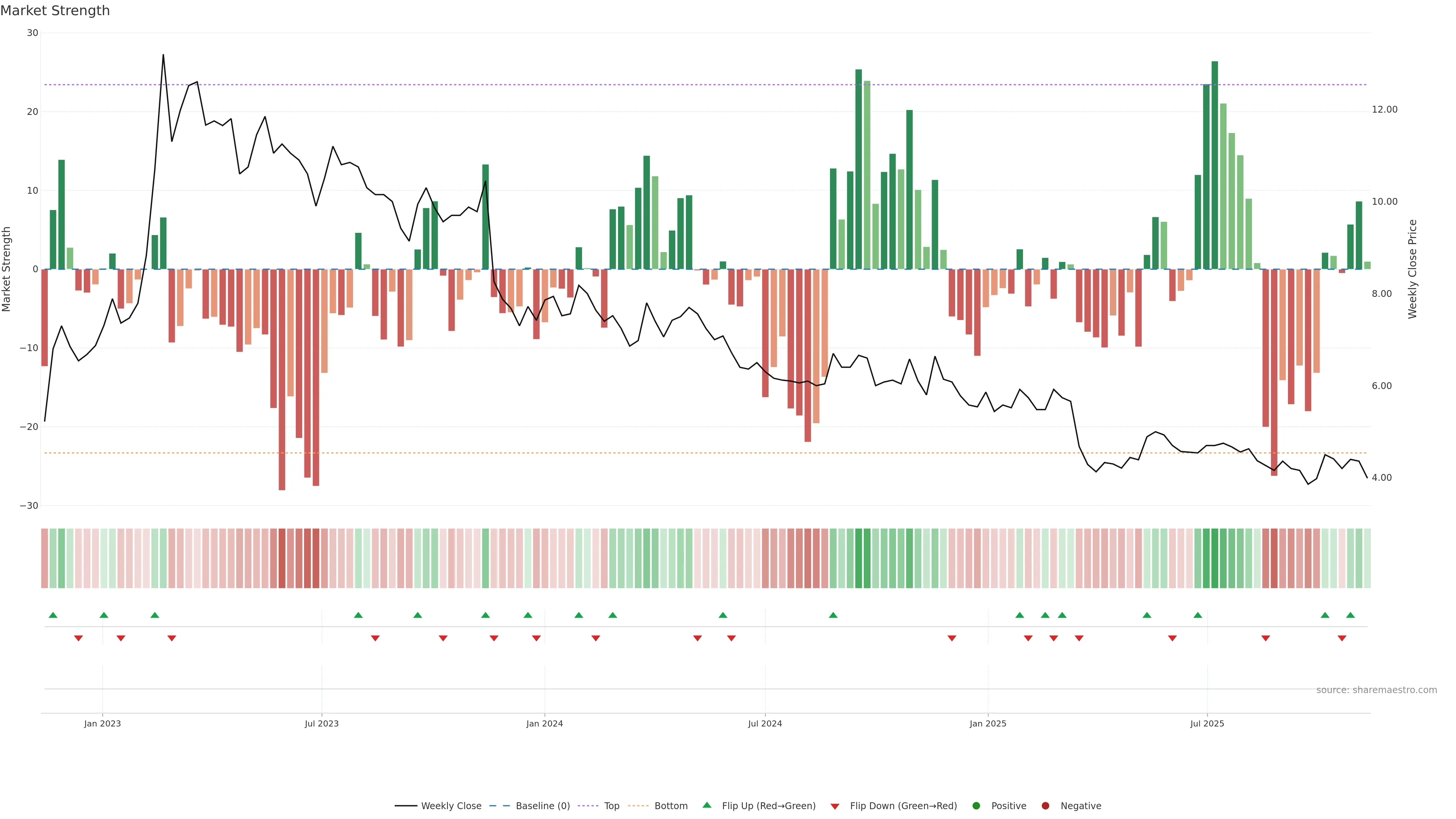The width and height of the screenshot is (1456, 819).
Task: Click the Jan 2024 x-axis label
Action: 544,723
